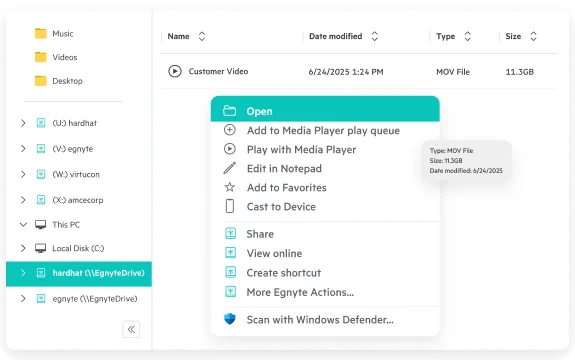Expand the (W:) virtucon drive node
The image size is (575, 360).
pyautogui.click(x=23, y=174)
